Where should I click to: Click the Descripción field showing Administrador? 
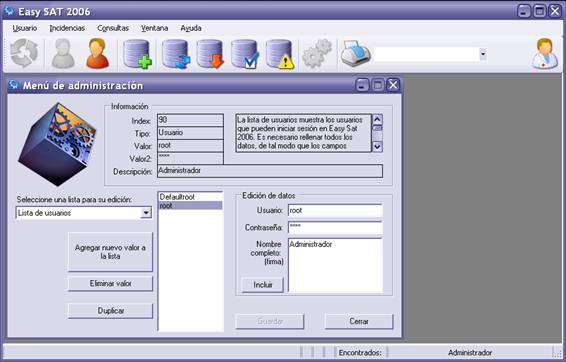coord(270,171)
